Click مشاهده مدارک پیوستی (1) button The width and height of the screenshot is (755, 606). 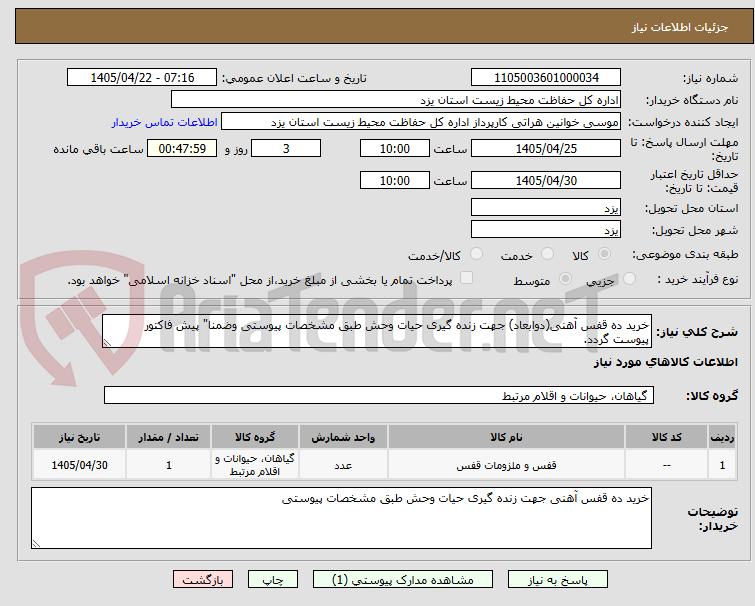(x=403, y=580)
